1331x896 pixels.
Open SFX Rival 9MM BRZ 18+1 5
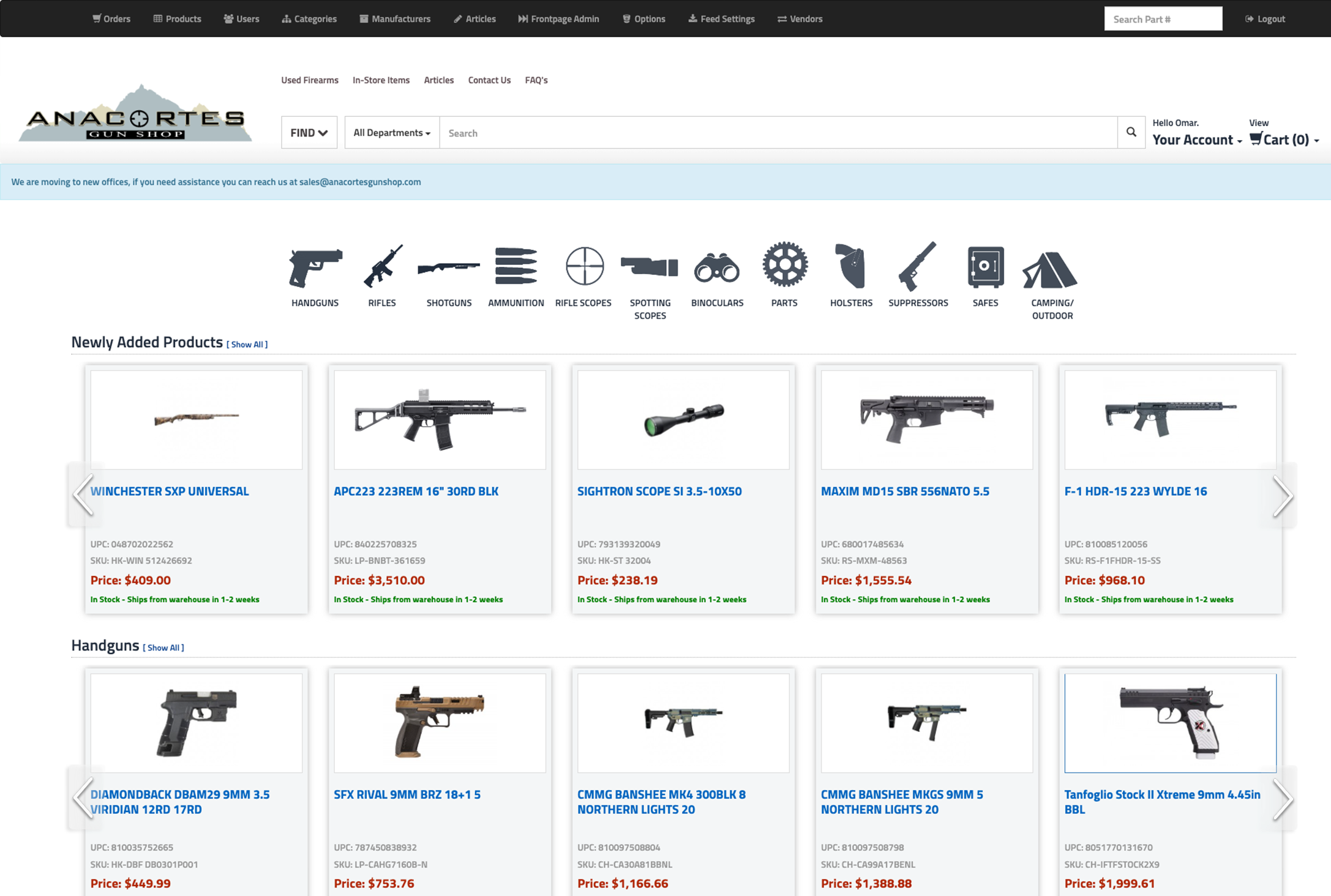click(x=407, y=794)
